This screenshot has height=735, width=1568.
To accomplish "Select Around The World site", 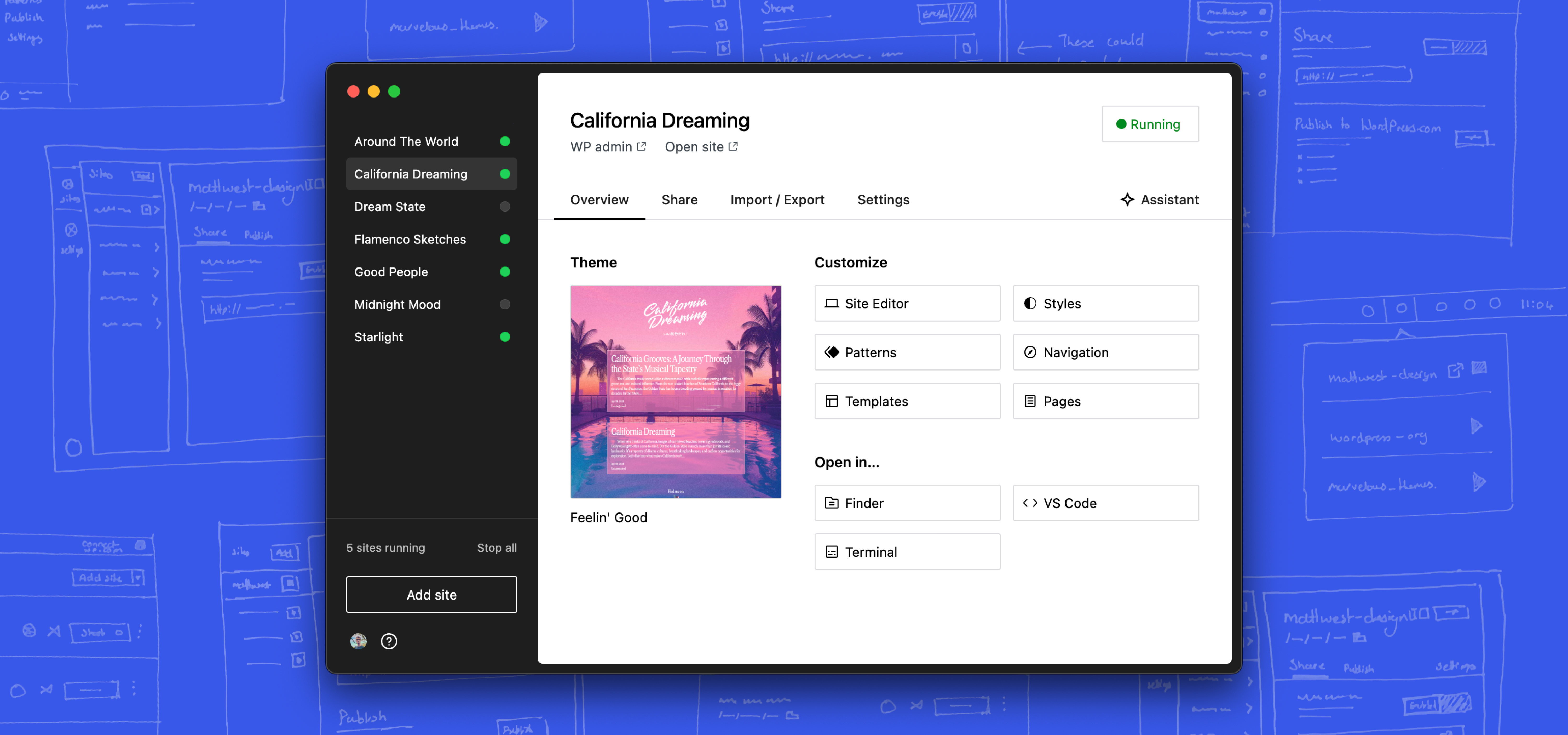I will [431, 141].
